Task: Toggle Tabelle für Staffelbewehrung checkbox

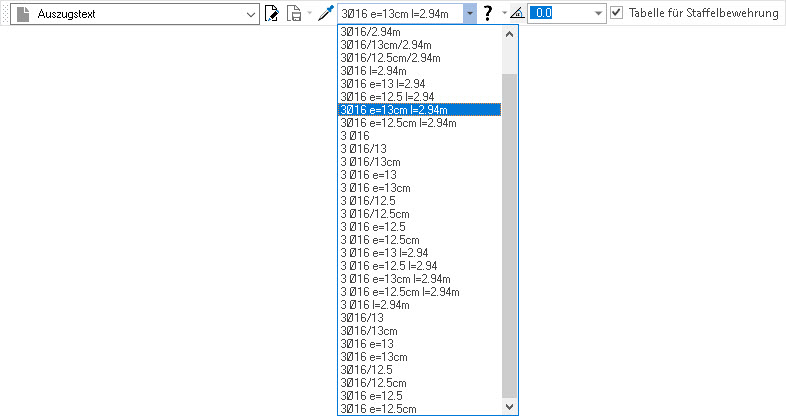Action: [617, 13]
